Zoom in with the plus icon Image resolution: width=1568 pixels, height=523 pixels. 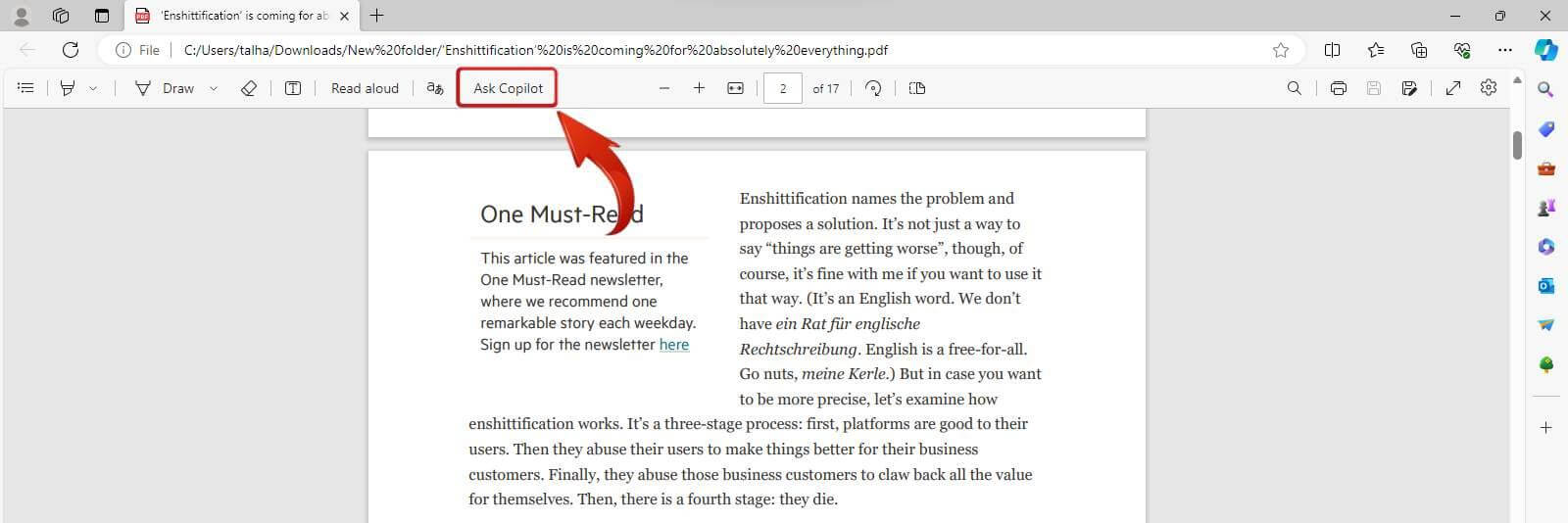pos(699,88)
